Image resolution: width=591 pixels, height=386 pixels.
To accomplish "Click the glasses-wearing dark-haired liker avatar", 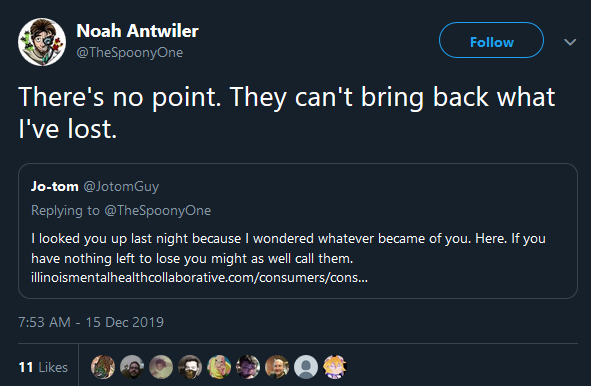I will coord(248,367).
